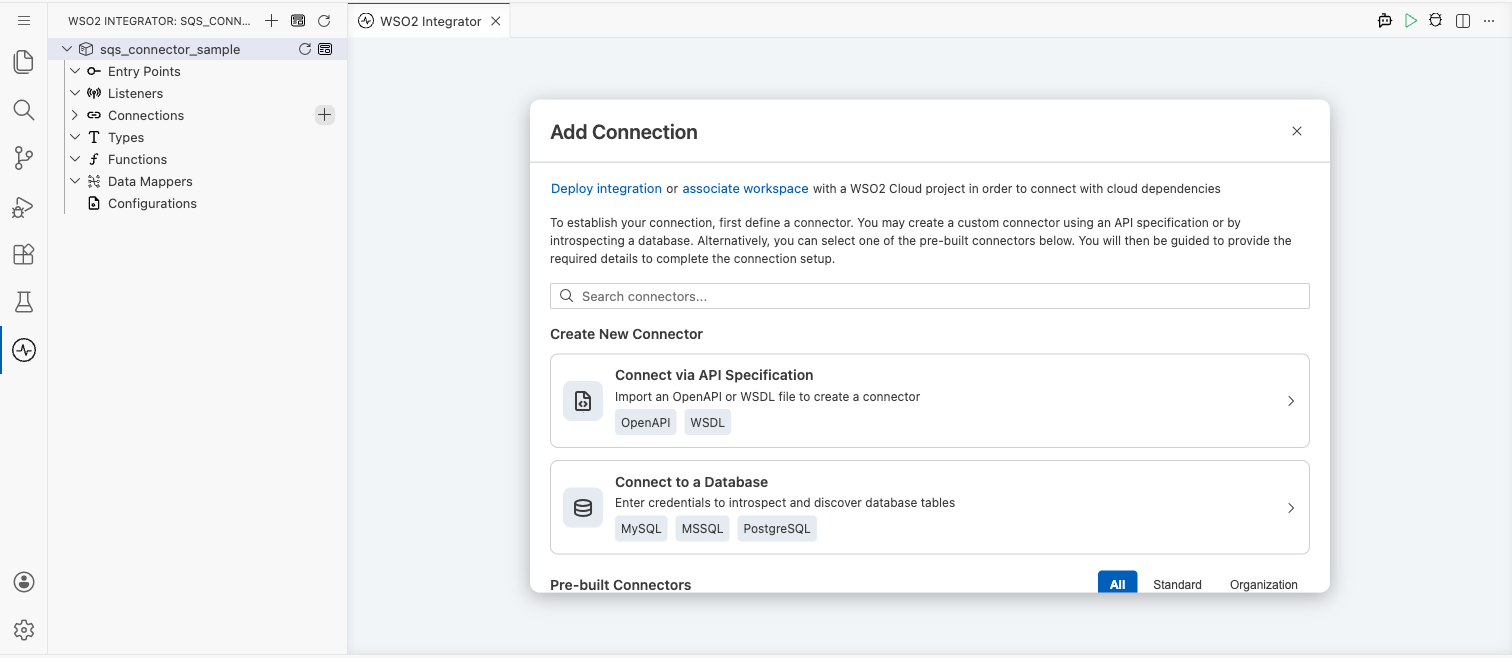This screenshot has width=1512, height=658.
Task: Click the MSSQL tag
Action: pyautogui.click(x=702, y=529)
